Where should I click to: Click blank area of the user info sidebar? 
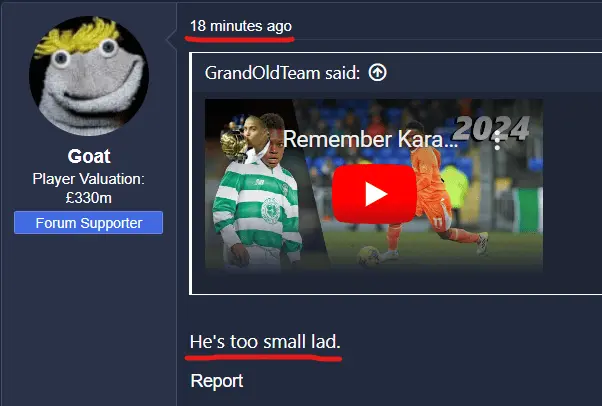click(x=89, y=319)
